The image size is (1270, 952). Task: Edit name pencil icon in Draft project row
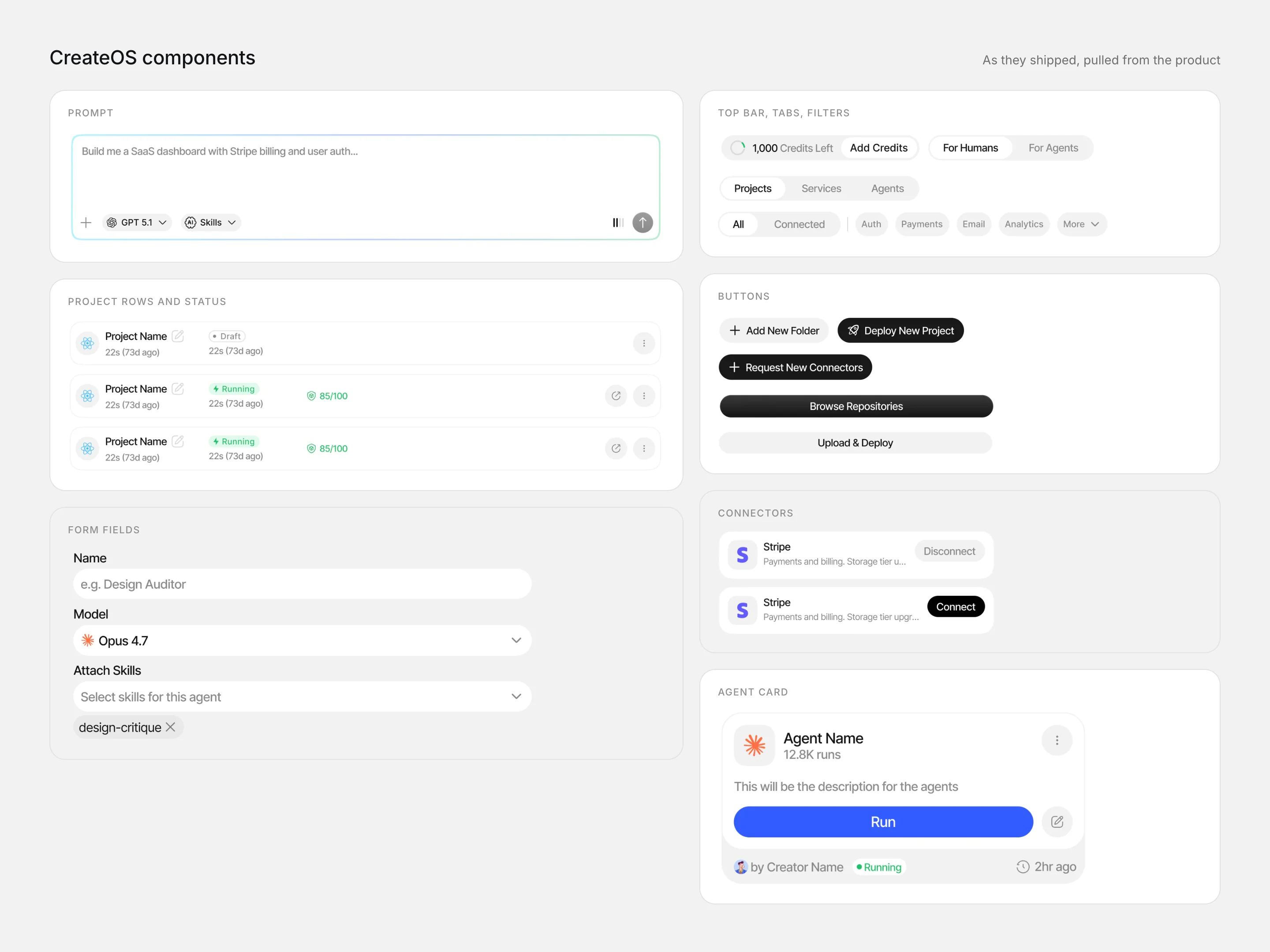click(178, 336)
